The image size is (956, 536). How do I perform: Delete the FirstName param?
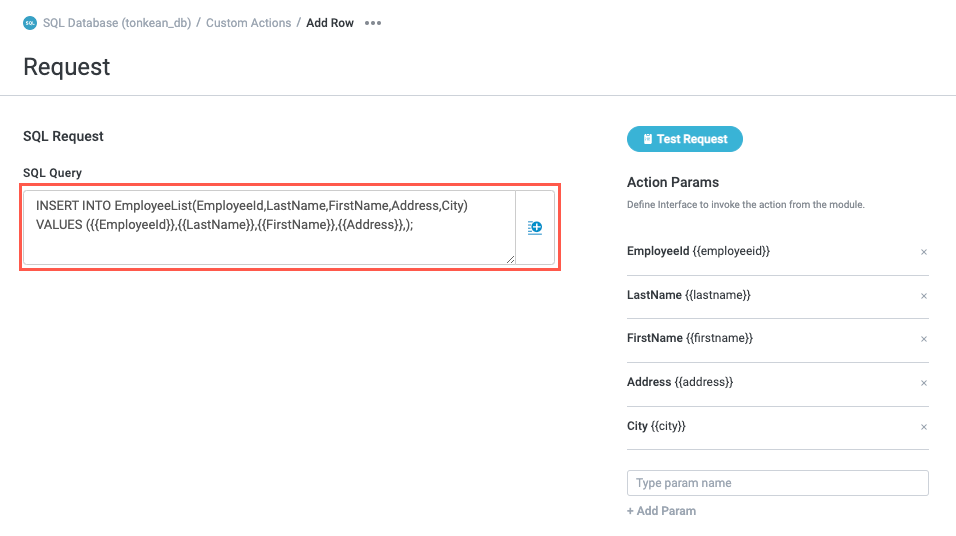click(x=924, y=339)
